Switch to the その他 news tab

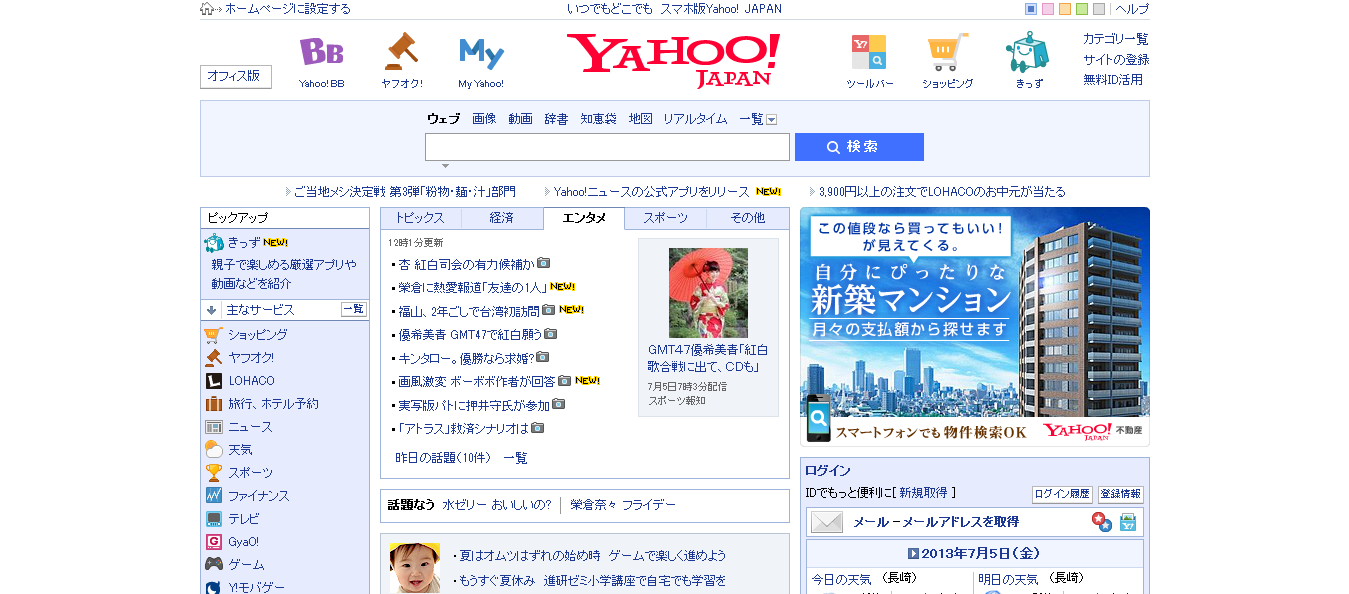click(x=747, y=218)
